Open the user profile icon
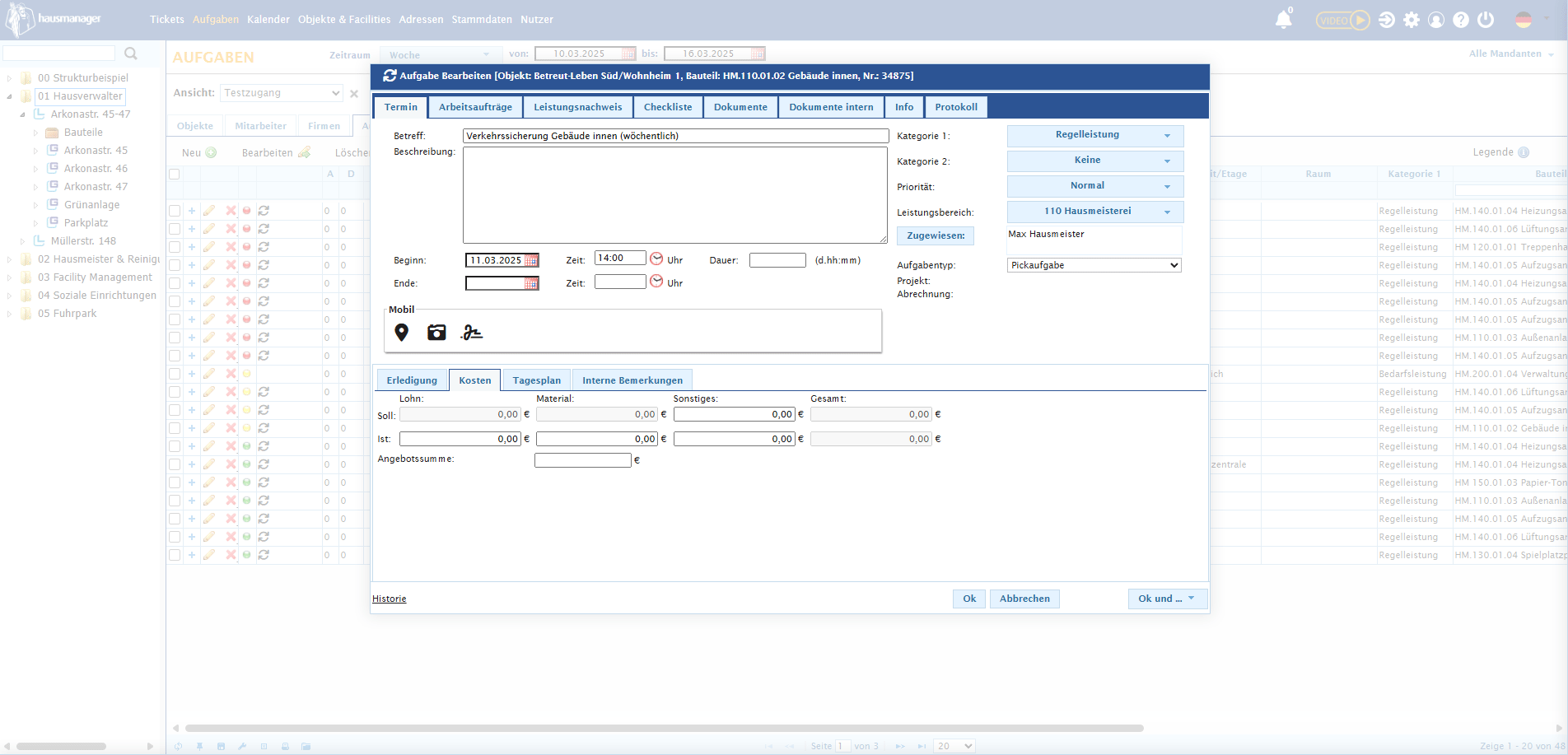Viewport: 1568px width, 755px height. click(x=1436, y=20)
